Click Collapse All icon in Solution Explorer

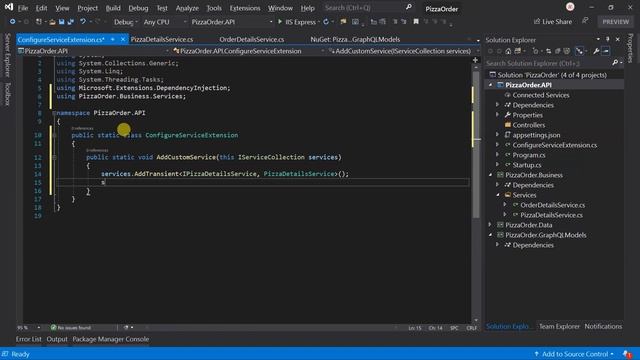pos(558,51)
